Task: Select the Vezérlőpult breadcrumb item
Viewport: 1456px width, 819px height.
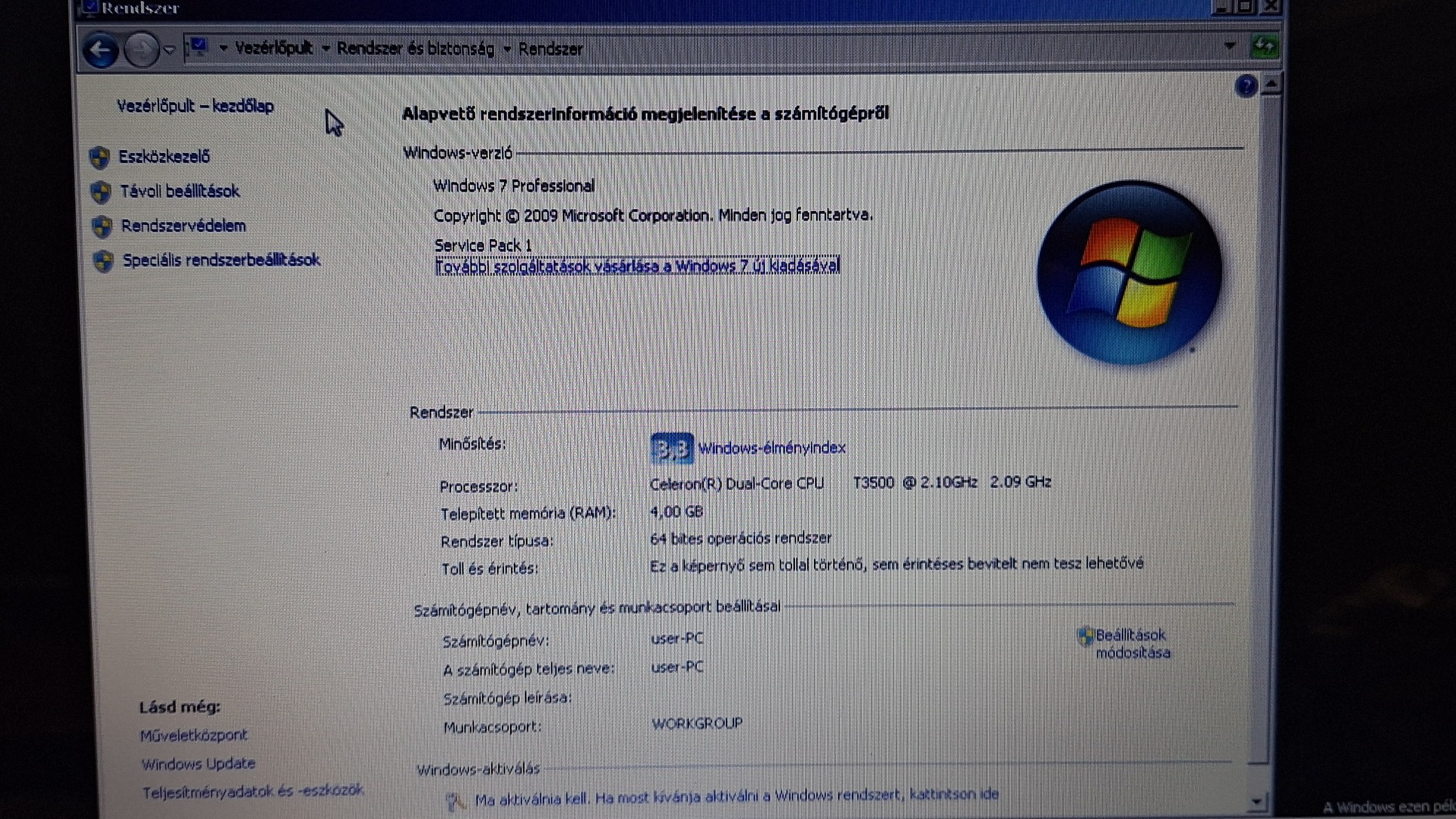Action: (x=273, y=48)
